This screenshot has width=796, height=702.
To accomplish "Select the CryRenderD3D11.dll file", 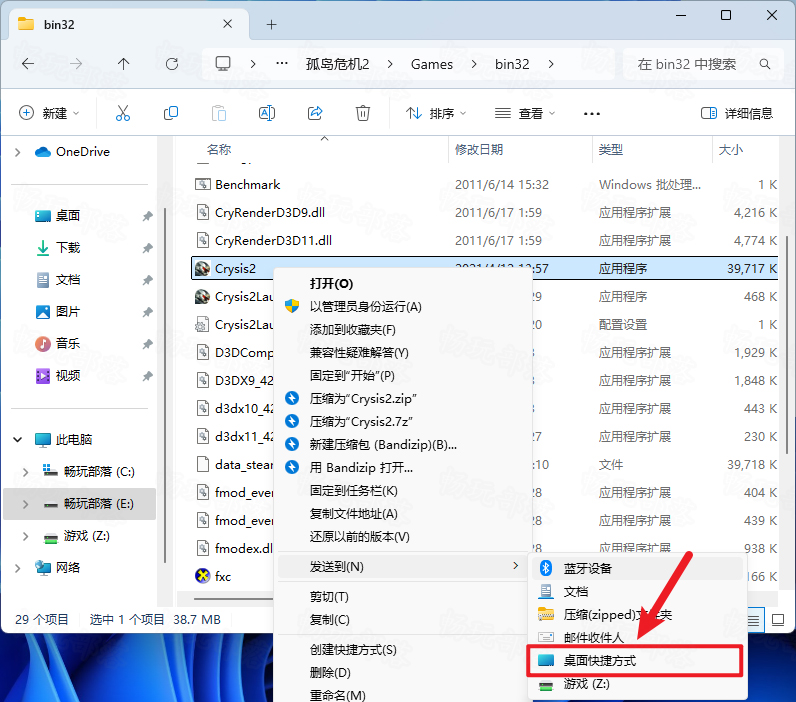I will point(273,241).
